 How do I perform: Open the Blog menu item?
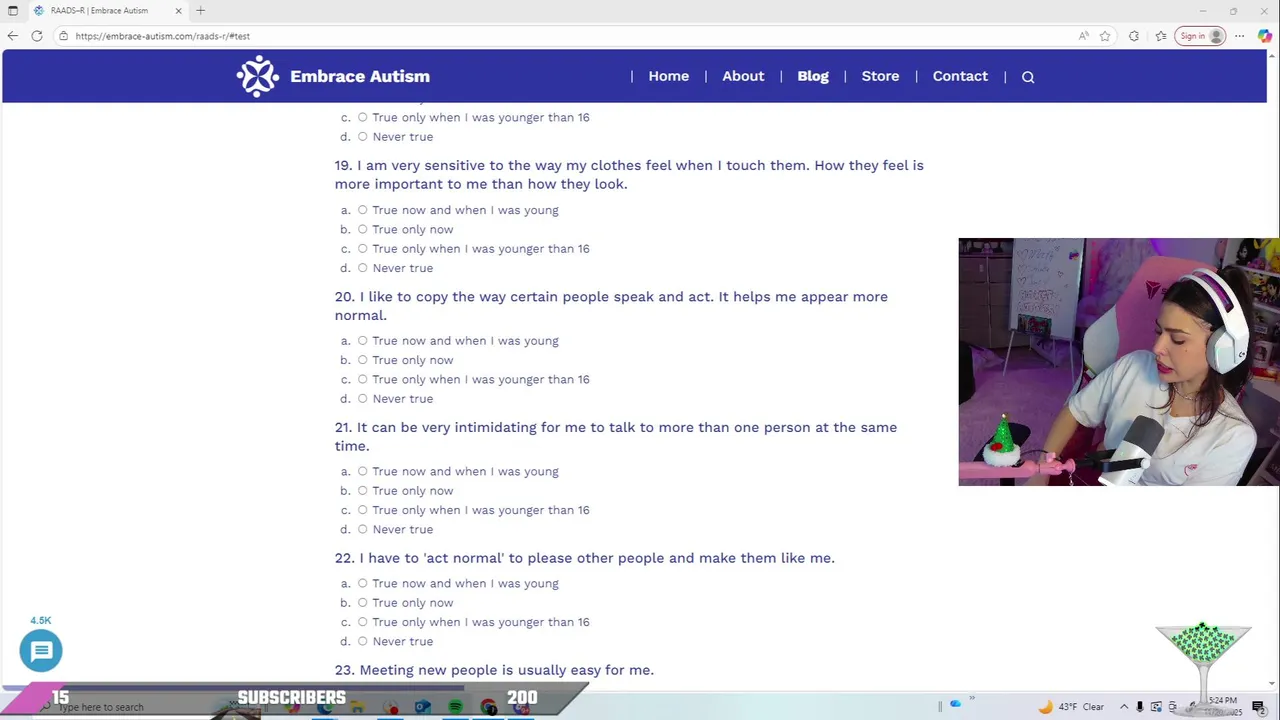(x=813, y=76)
